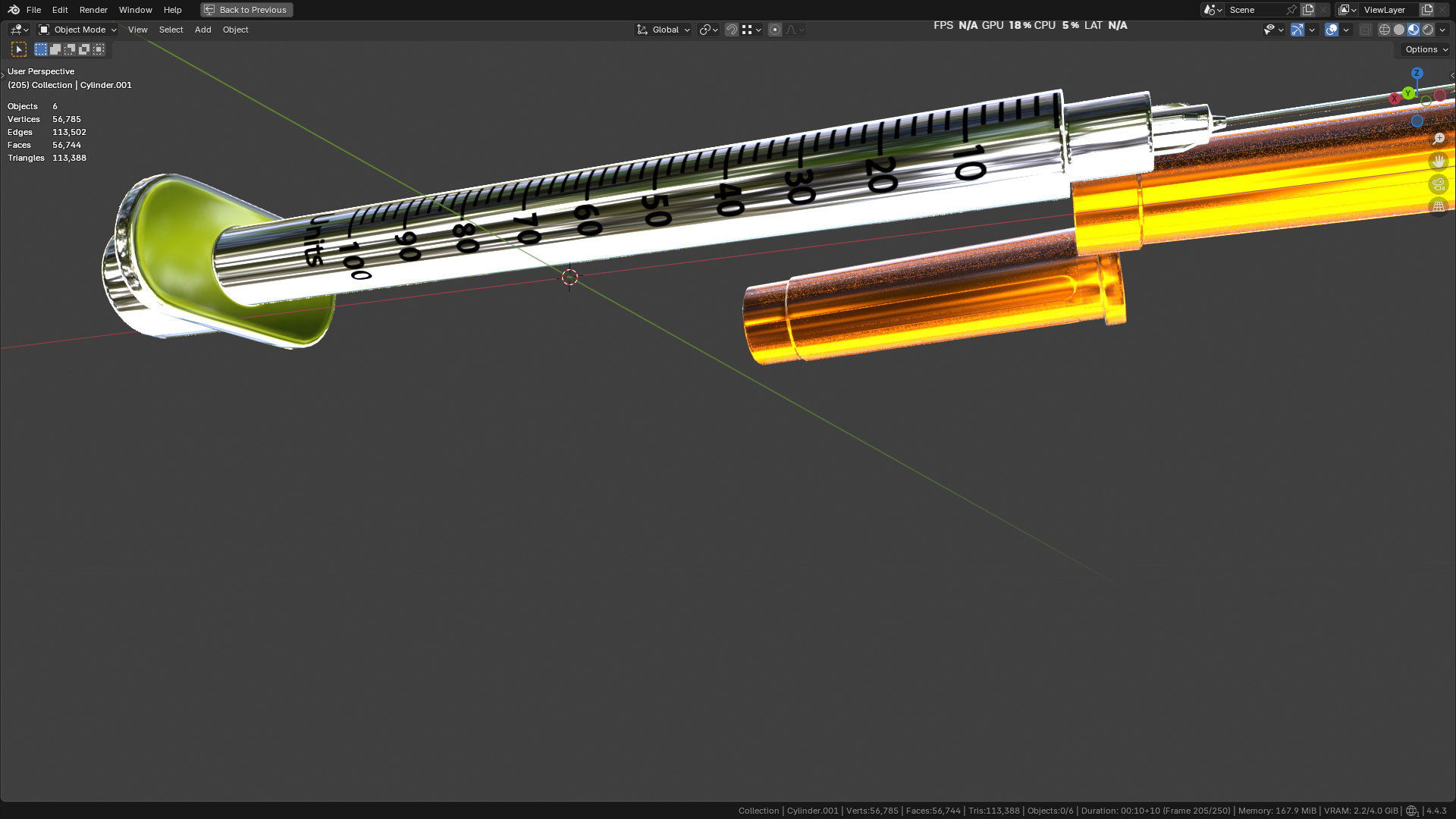Image resolution: width=1456 pixels, height=819 pixels.
Task: Click the Z axis on navigation gizmo
Action: pyautogui.click(x=1417, y=73)
